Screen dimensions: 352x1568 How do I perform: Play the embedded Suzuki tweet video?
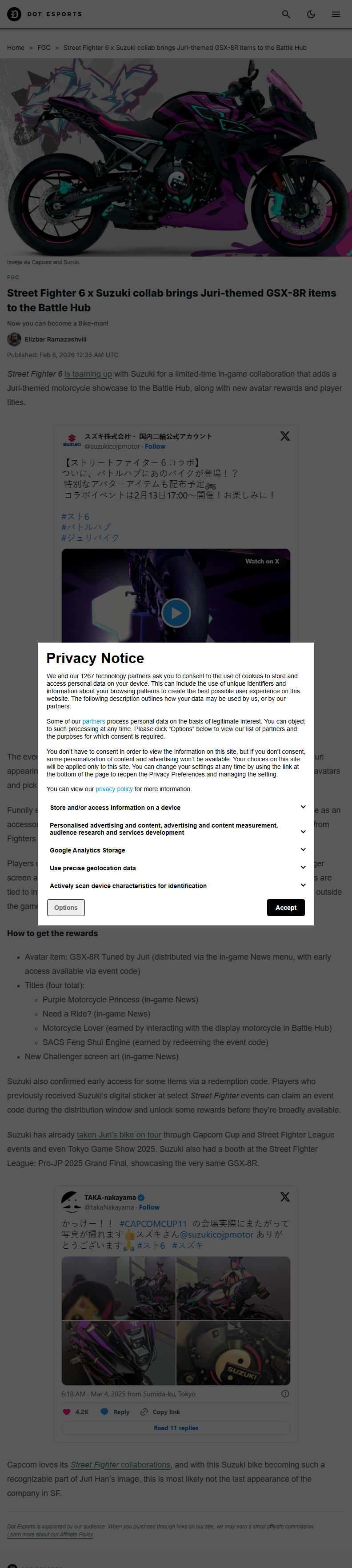tap(176, 612)
